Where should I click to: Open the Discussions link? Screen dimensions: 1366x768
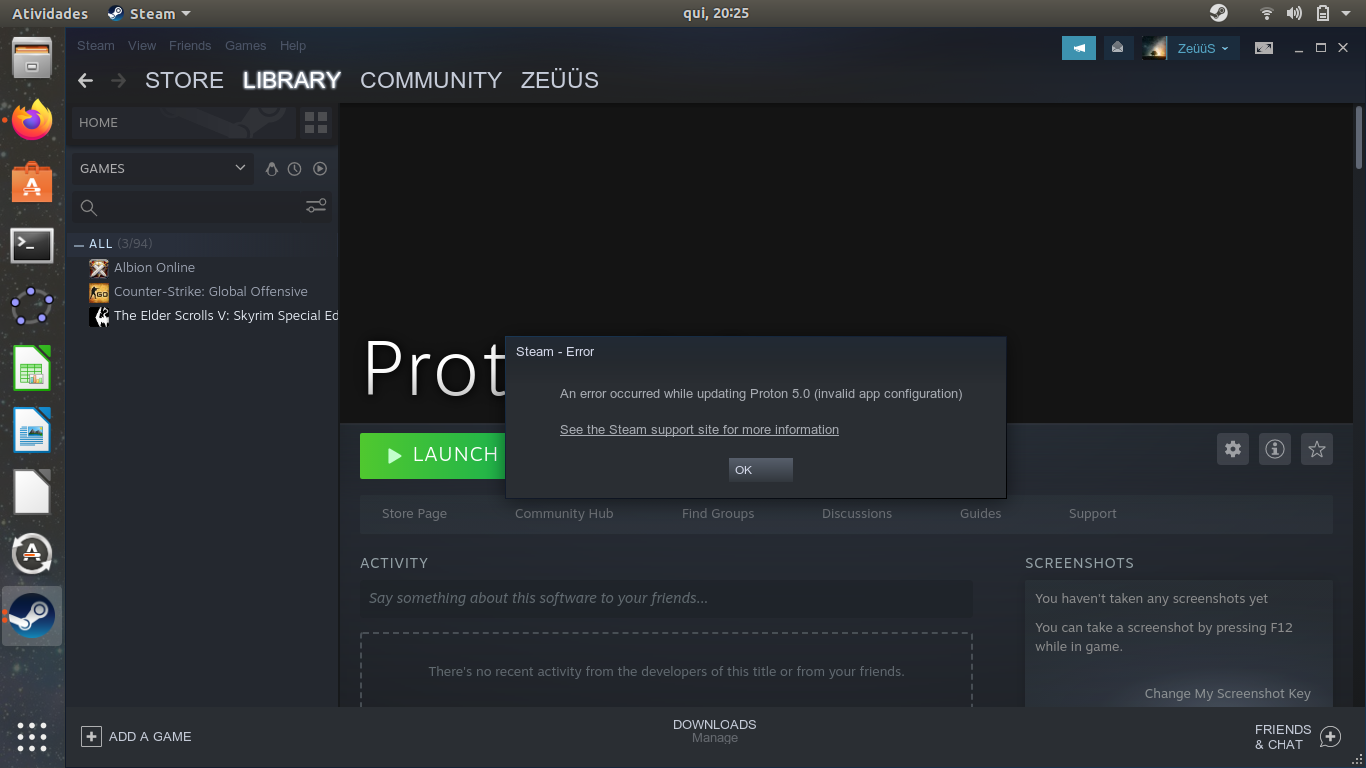point(857,514)
